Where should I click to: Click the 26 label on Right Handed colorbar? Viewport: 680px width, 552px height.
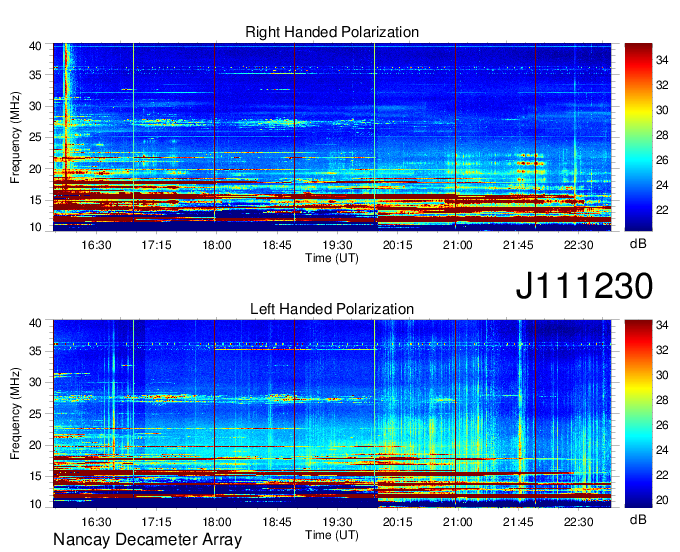point(662,160)
